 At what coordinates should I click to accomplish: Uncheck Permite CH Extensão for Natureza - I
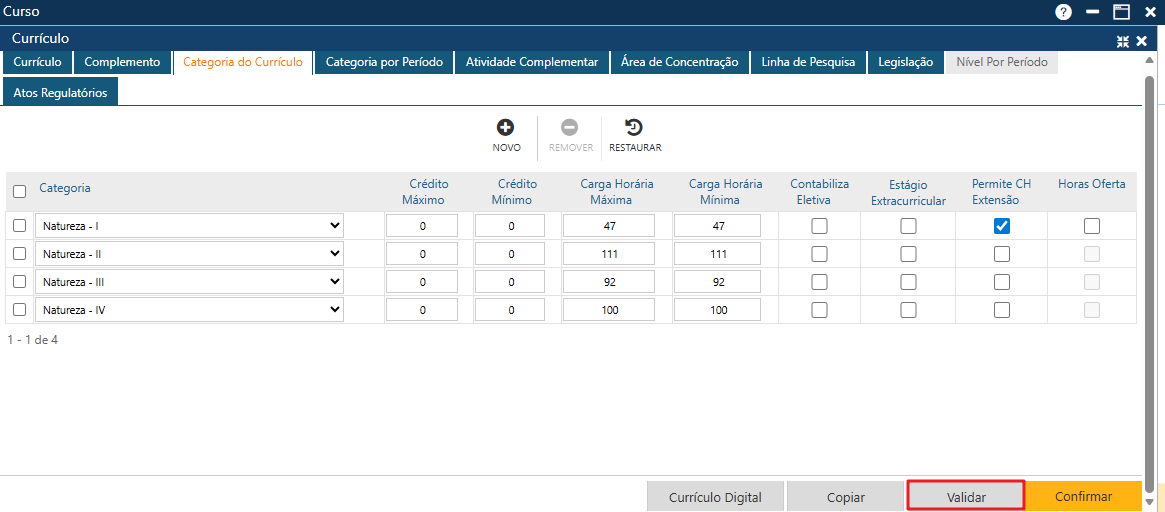1002,226
